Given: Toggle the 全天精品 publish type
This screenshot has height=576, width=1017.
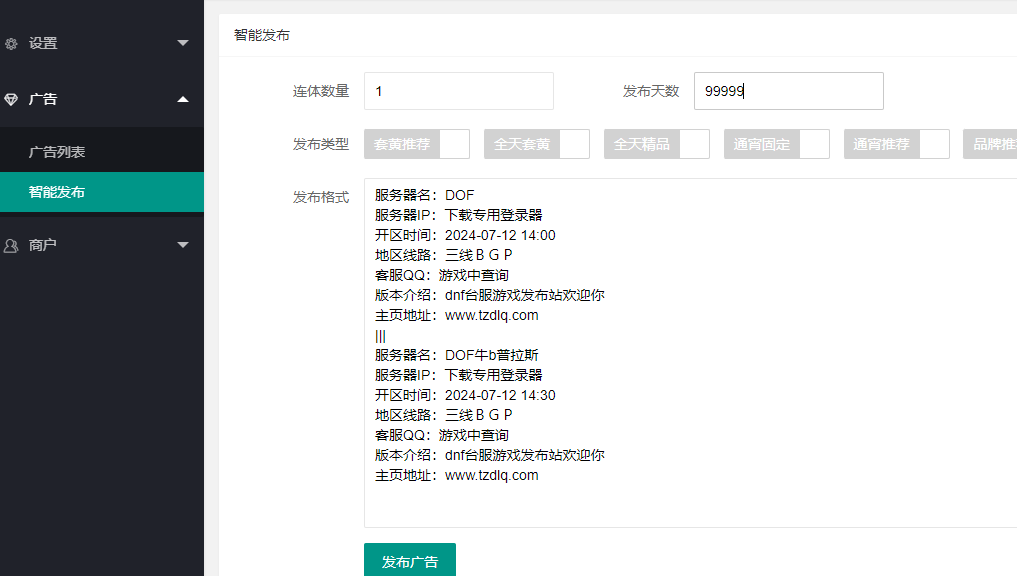Looking at the screenshot, I should point(656,144).
